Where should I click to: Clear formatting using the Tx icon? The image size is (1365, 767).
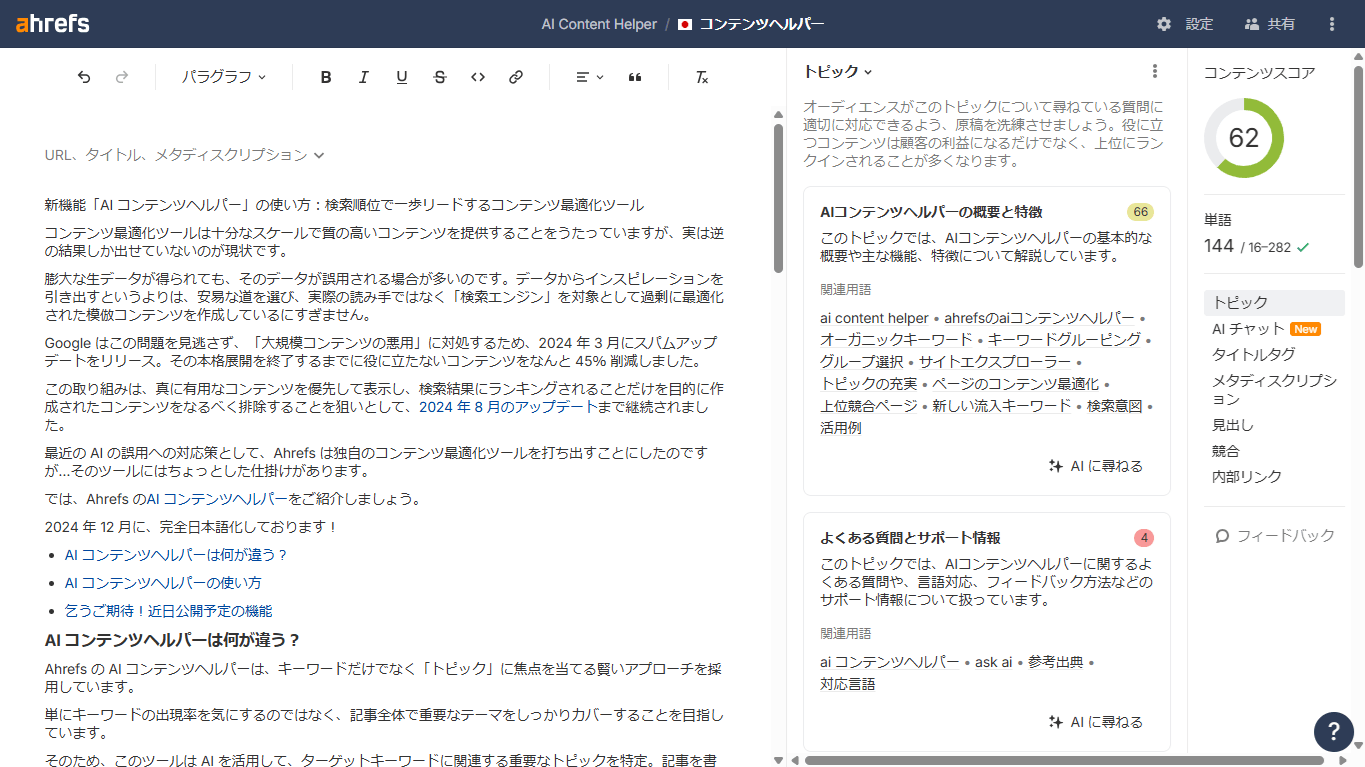click(702, 77)
